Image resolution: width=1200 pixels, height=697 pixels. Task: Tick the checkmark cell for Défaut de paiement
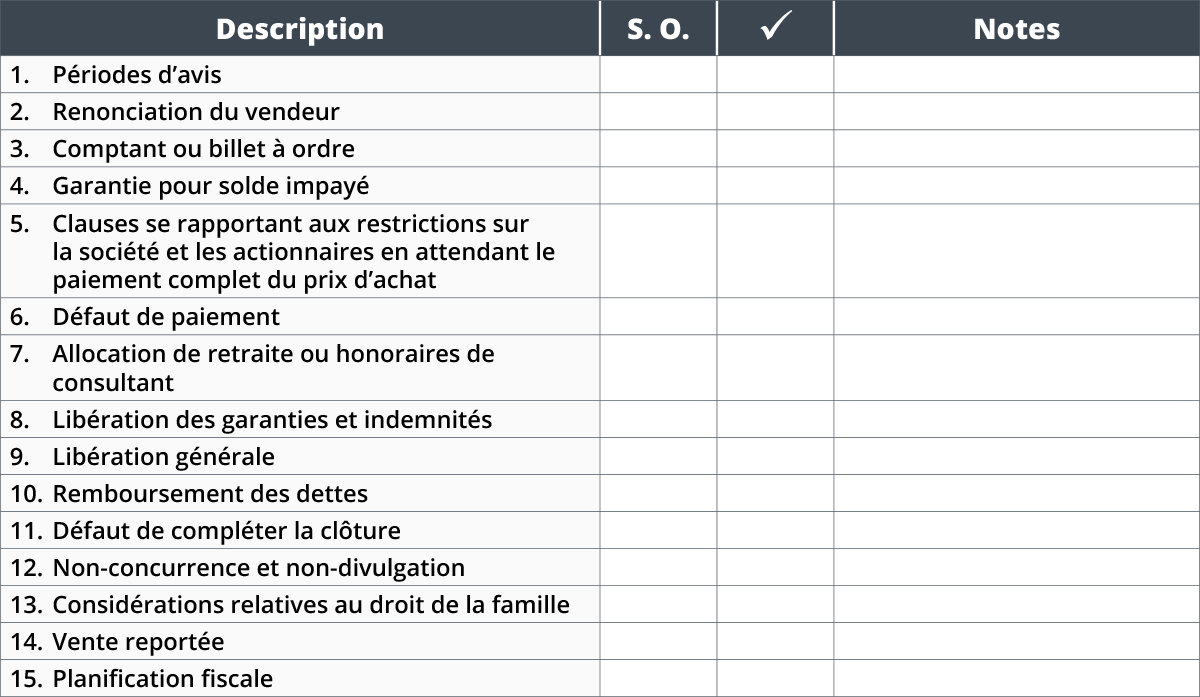pos(775,316)
